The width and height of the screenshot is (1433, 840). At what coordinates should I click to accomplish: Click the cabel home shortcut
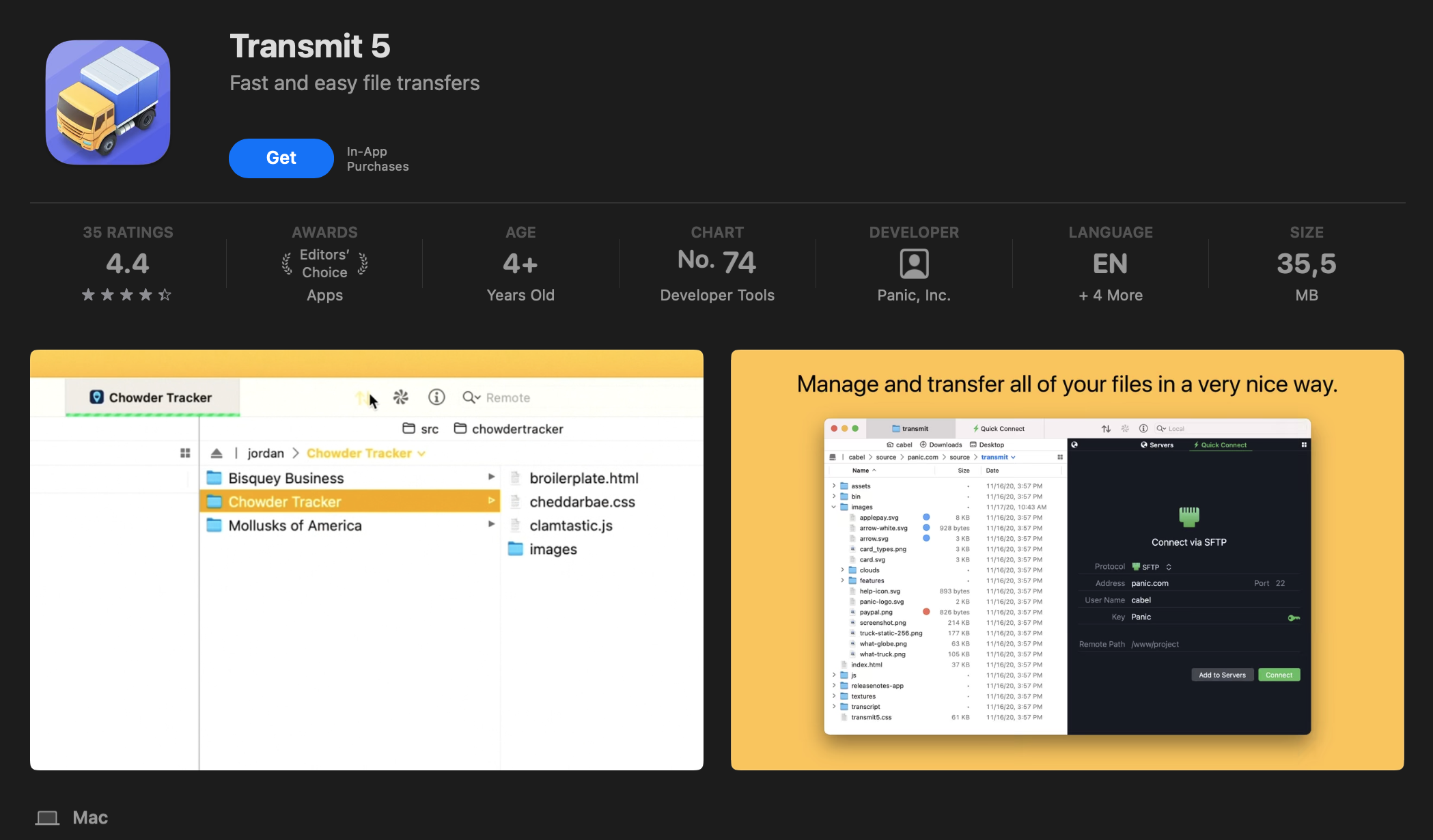tap(900, 445)
